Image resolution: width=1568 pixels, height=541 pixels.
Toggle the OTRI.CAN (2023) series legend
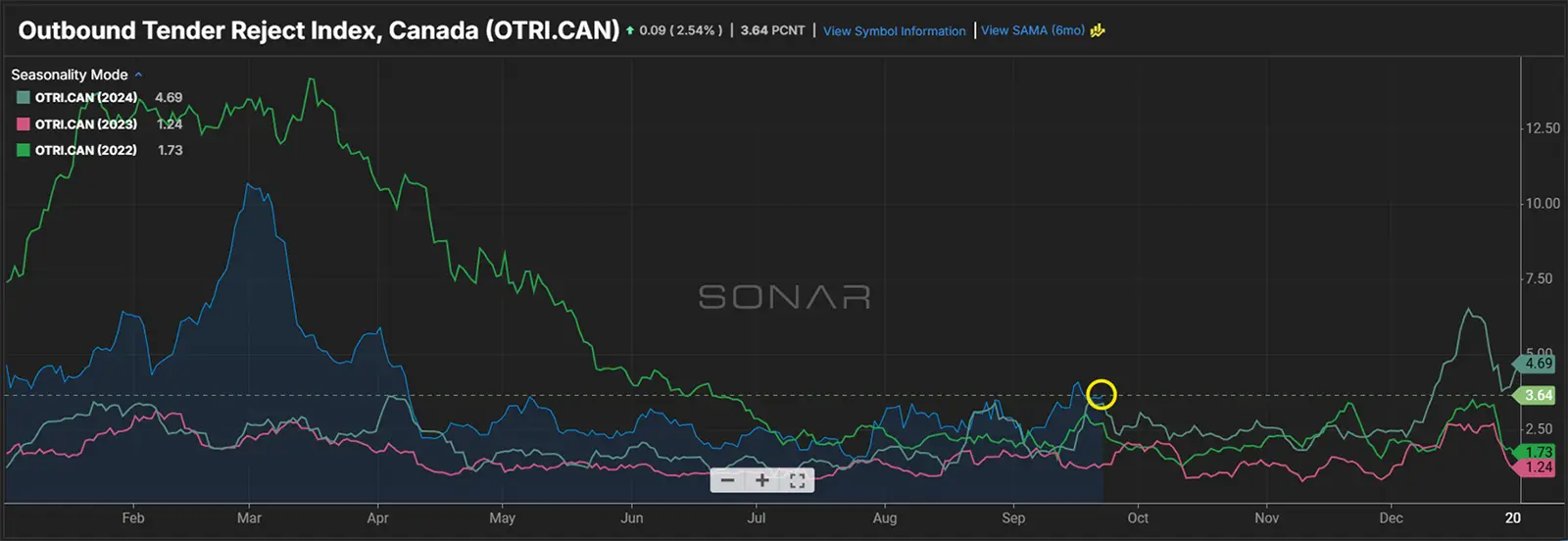click(x=86, y=123)
